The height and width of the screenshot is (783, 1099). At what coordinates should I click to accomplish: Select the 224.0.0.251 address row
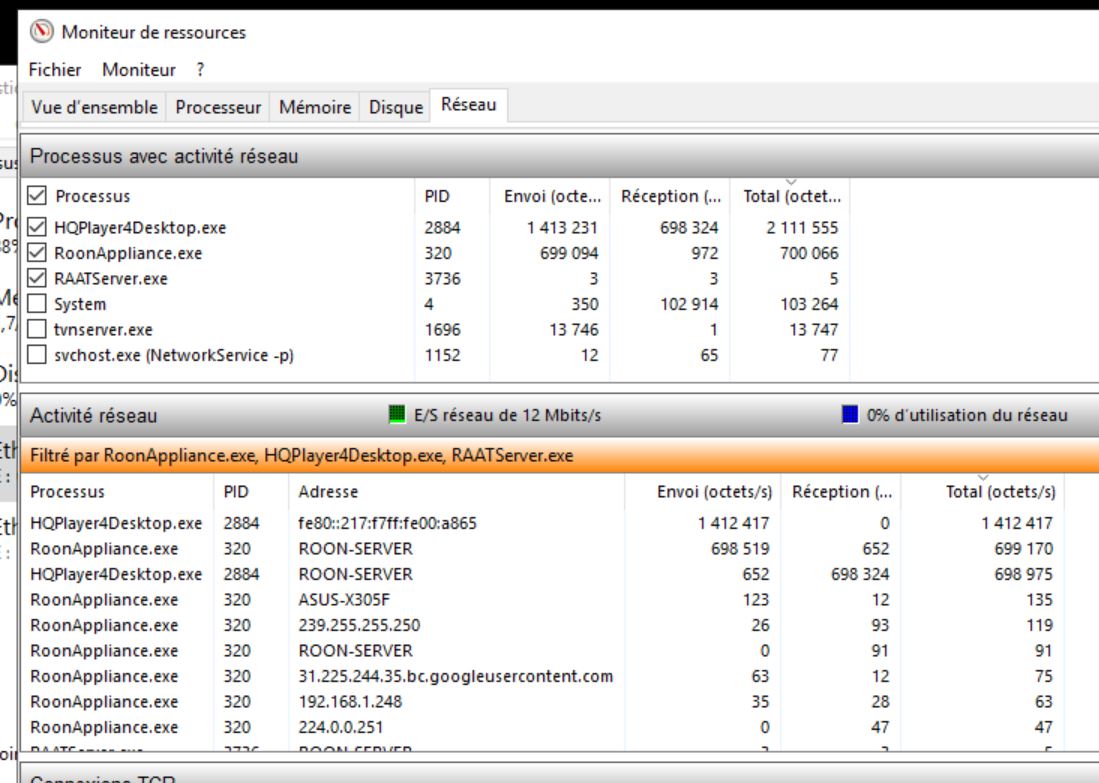tap(543, 727)
